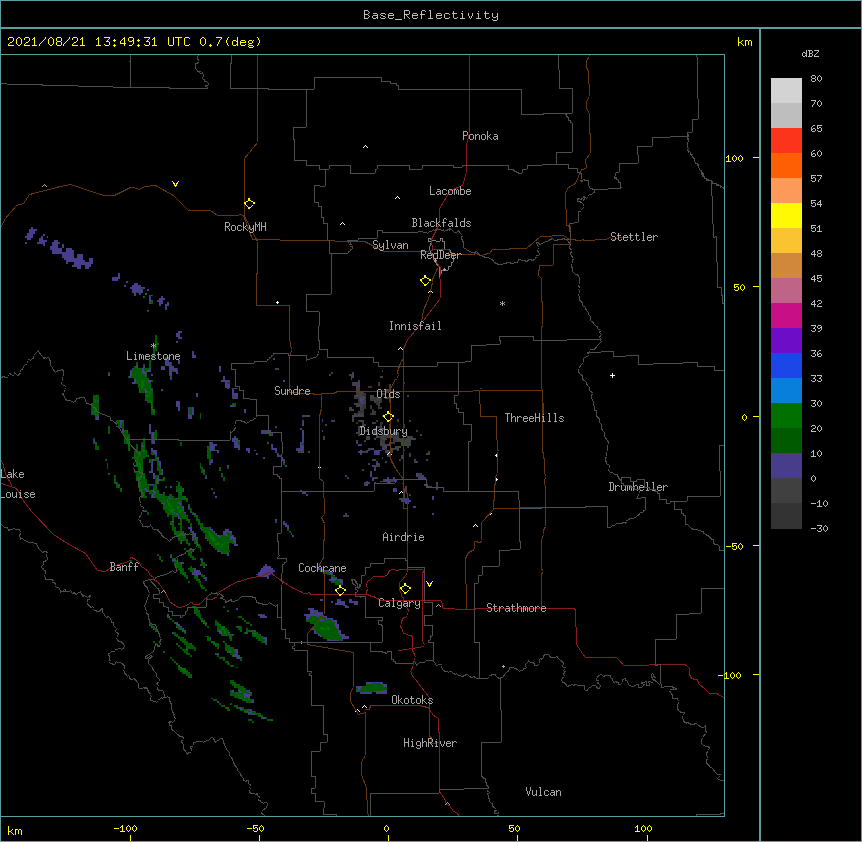Pick the light gray 80 dBZ swatch
Image resolution: width=862 pixels, height=842 pixels.
click(x=786, y=90)
